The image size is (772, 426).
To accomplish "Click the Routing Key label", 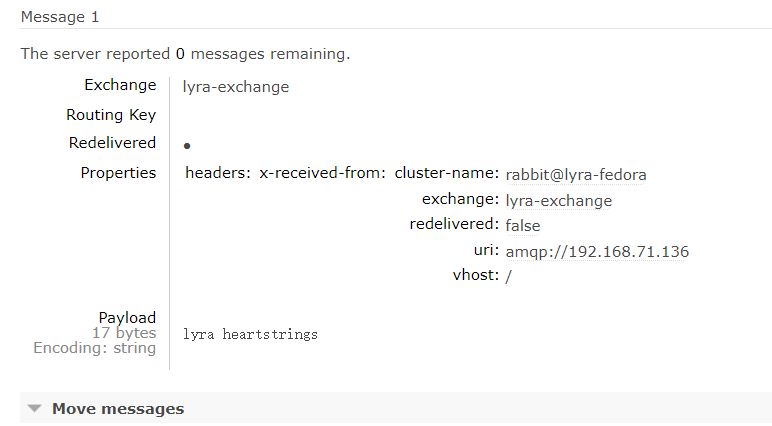I will pos(111,115).
